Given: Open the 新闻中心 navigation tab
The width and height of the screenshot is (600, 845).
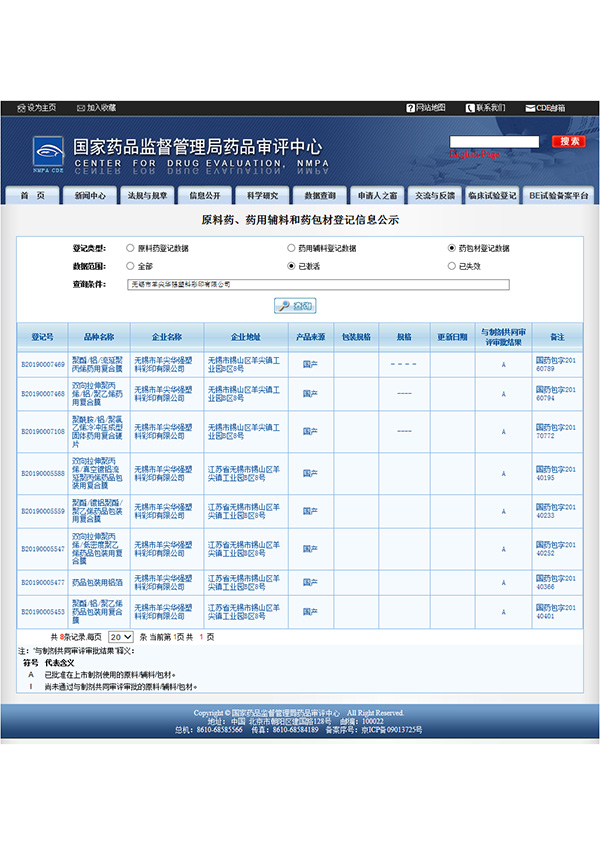Looking at the screenshot, I should (90, 196).
